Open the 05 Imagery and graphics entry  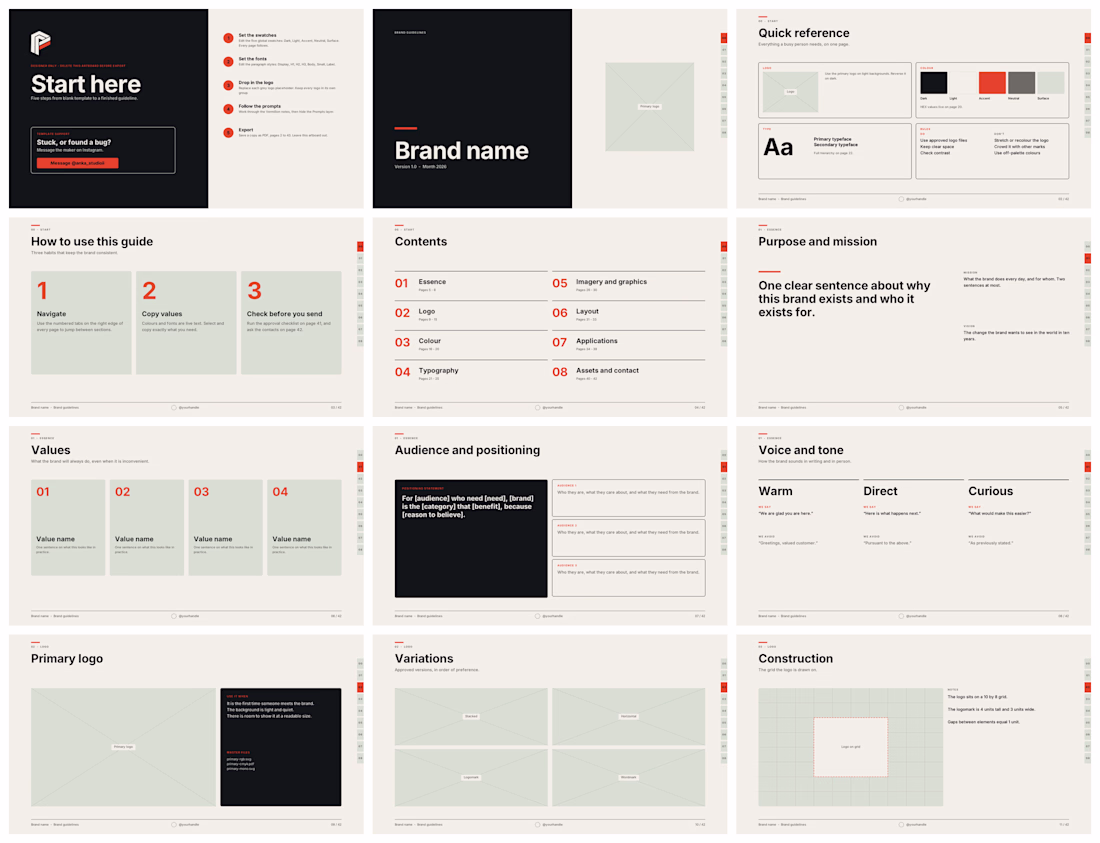[x=629, y=285]
